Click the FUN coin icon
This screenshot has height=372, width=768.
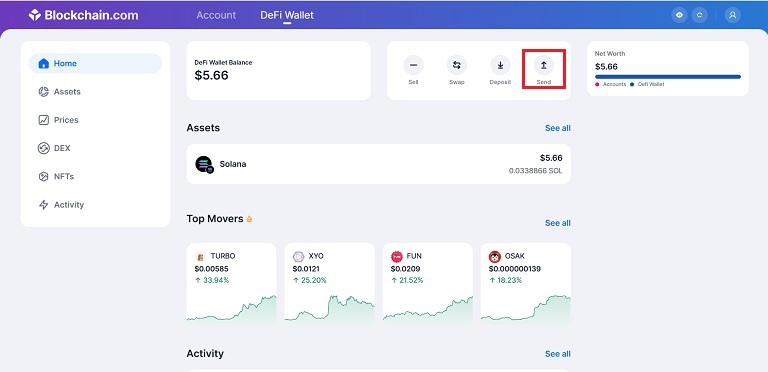(x=396, y=256)
